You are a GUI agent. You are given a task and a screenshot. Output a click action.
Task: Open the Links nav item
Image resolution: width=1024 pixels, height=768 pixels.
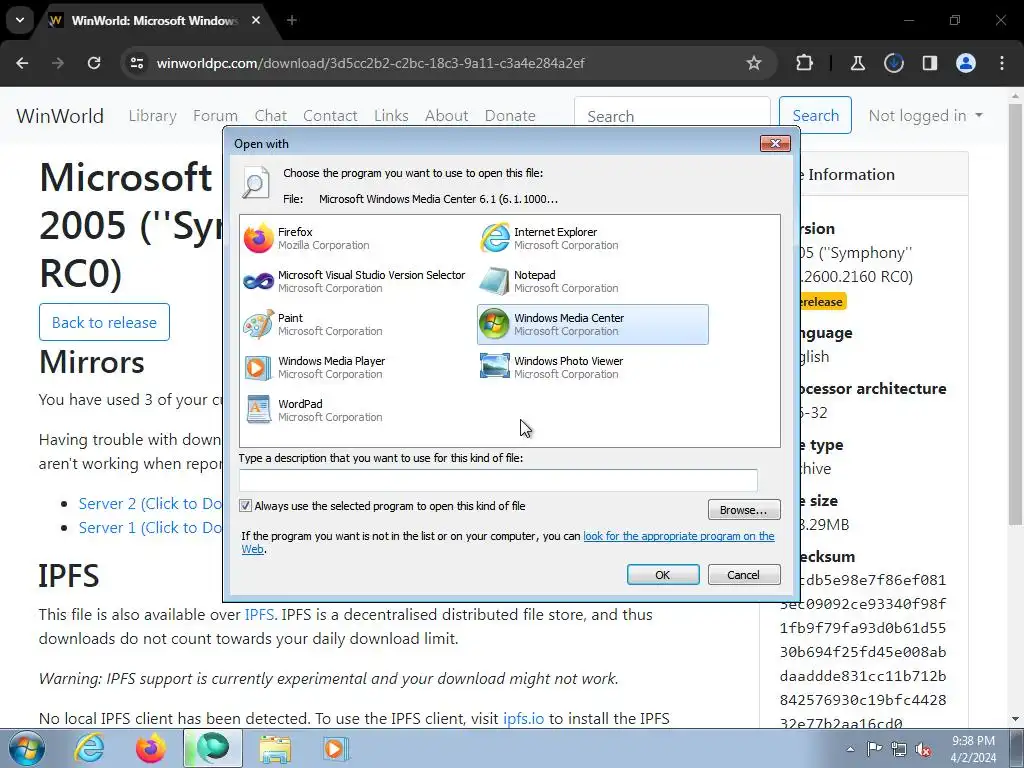coord(391,116)
